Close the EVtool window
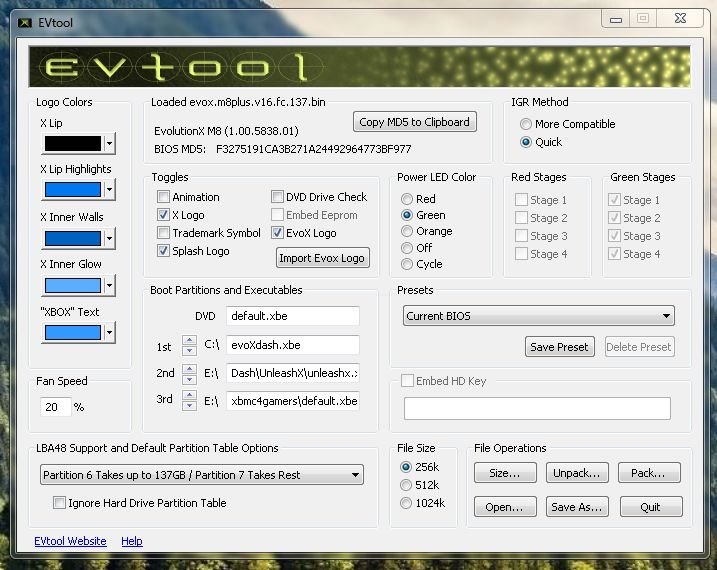Screen dimensions: 717x570 coord(680,18)
